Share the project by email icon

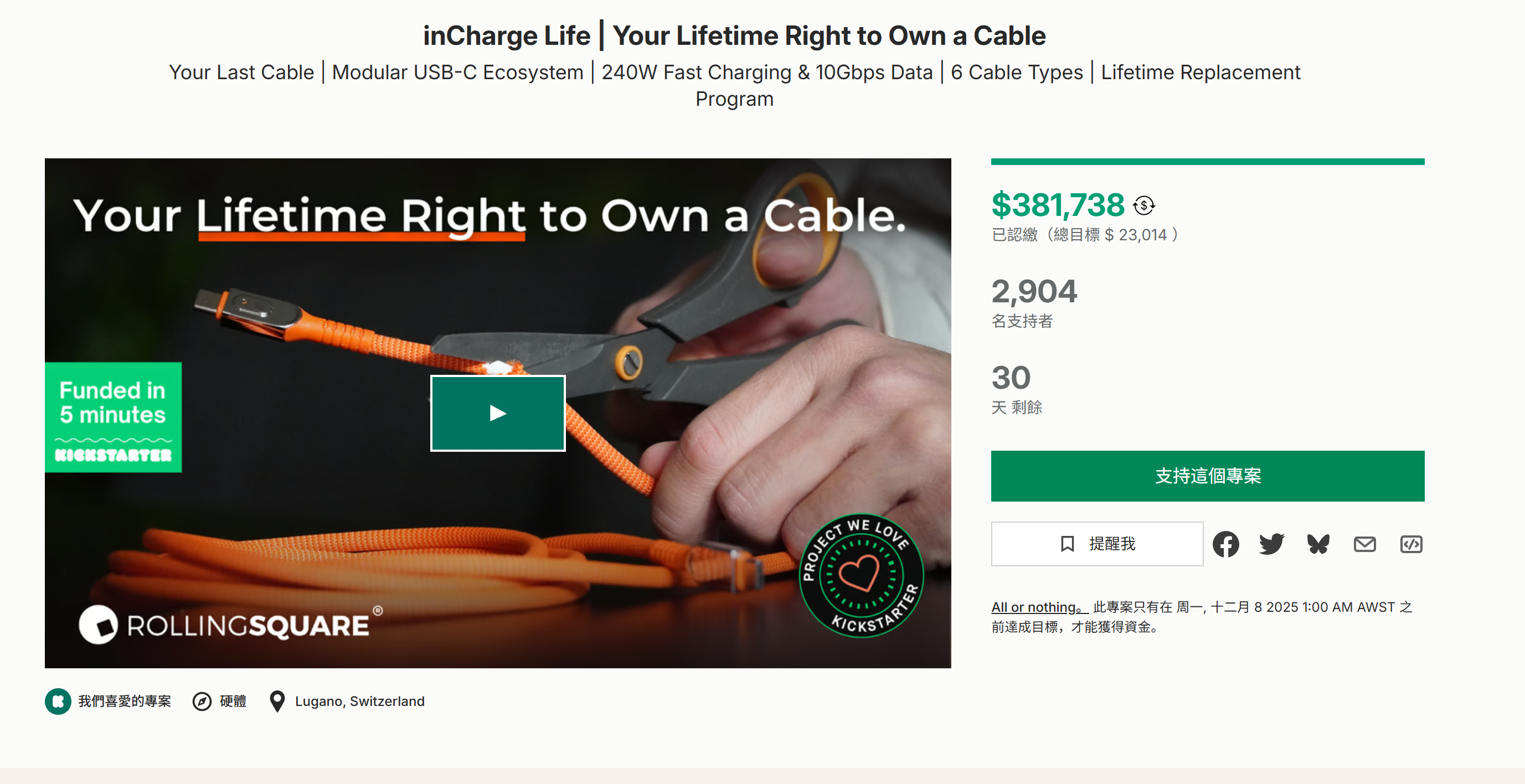point(1364,544)
